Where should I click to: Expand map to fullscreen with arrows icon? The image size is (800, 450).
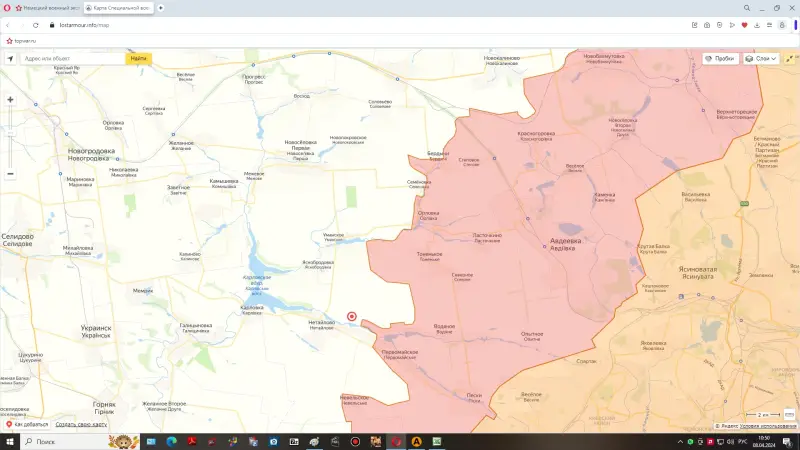[790, 59]
